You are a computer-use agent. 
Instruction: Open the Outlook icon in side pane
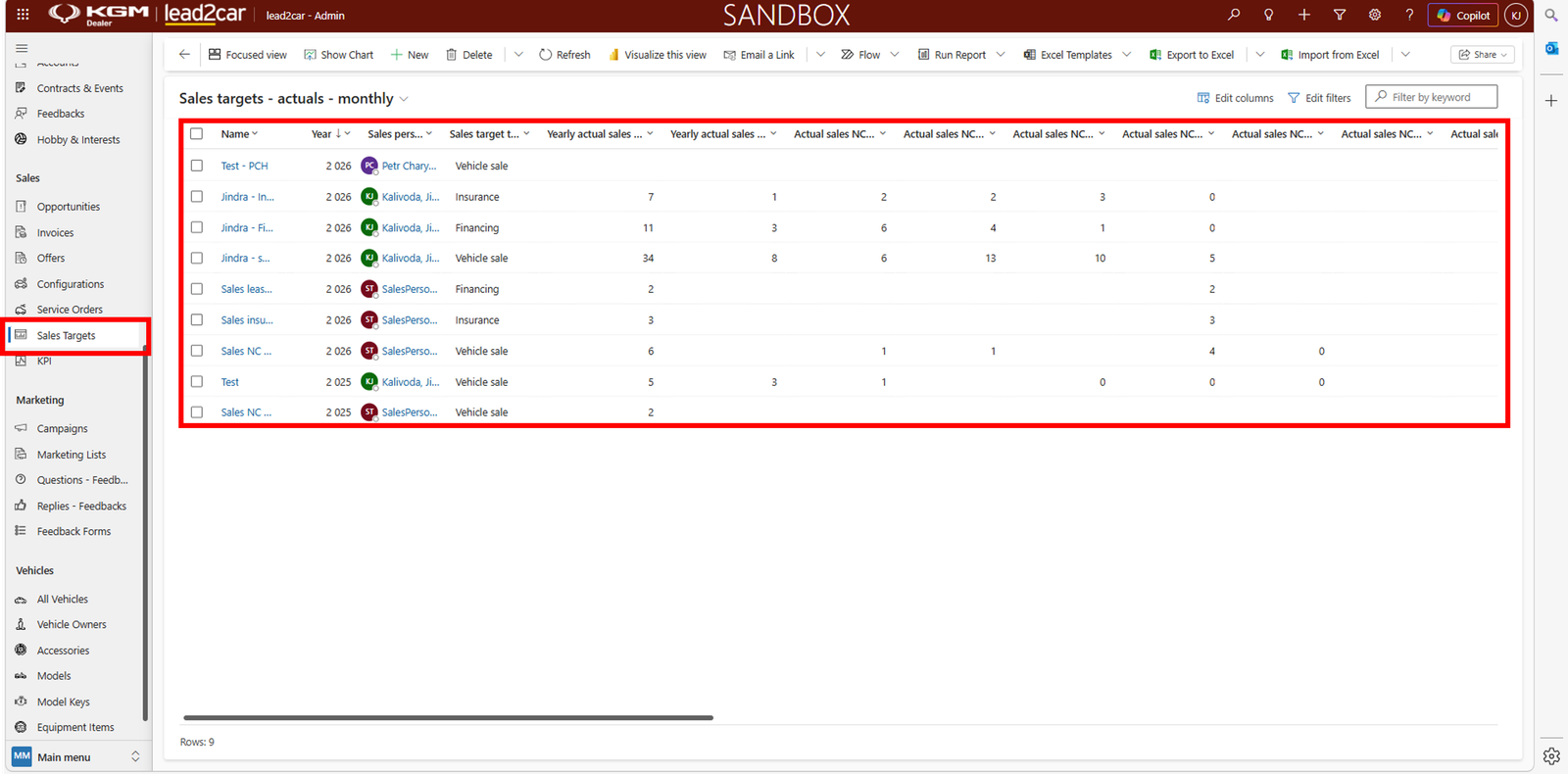coord(1551,48)
